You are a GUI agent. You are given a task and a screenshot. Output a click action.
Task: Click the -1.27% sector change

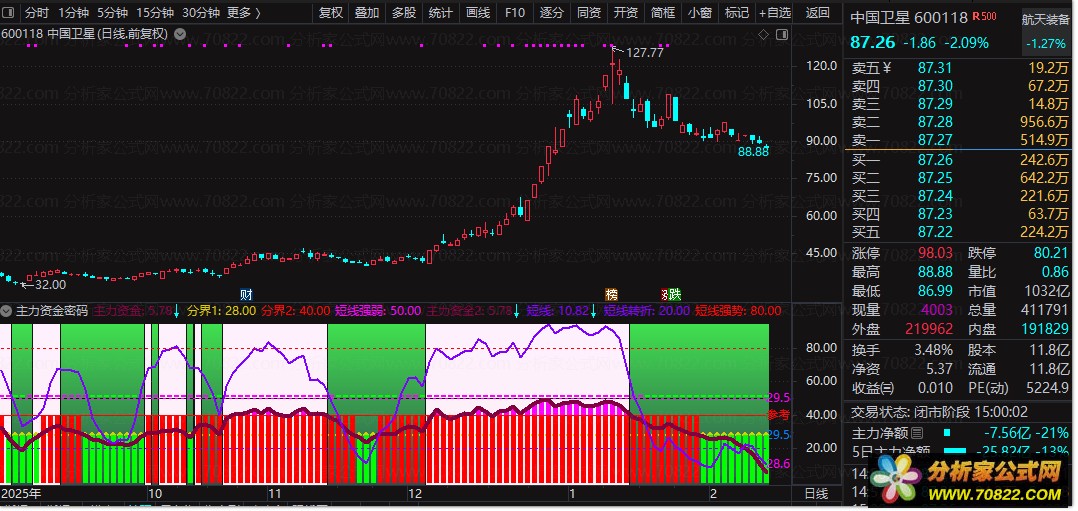(1046, 43)
